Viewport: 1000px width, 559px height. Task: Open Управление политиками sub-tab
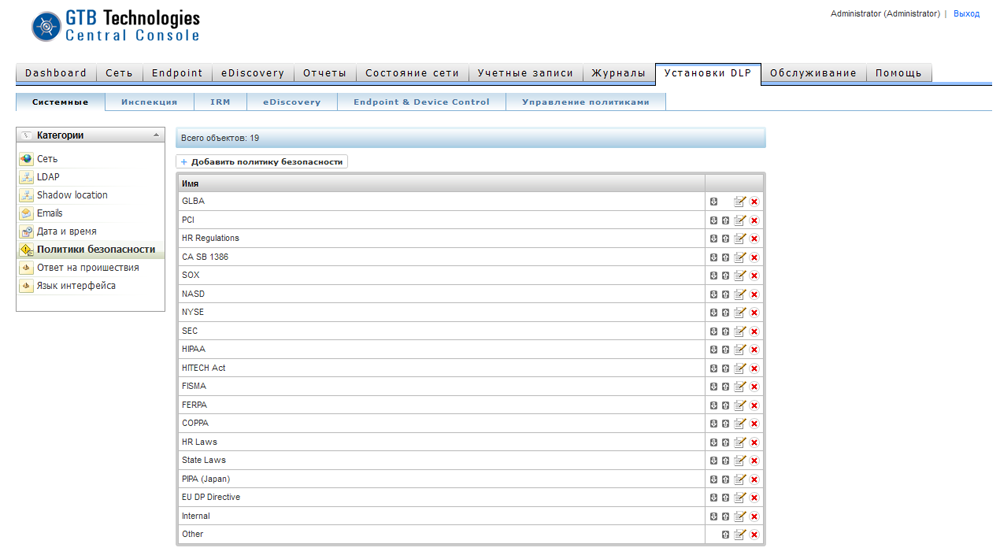[x=585, y=102]
